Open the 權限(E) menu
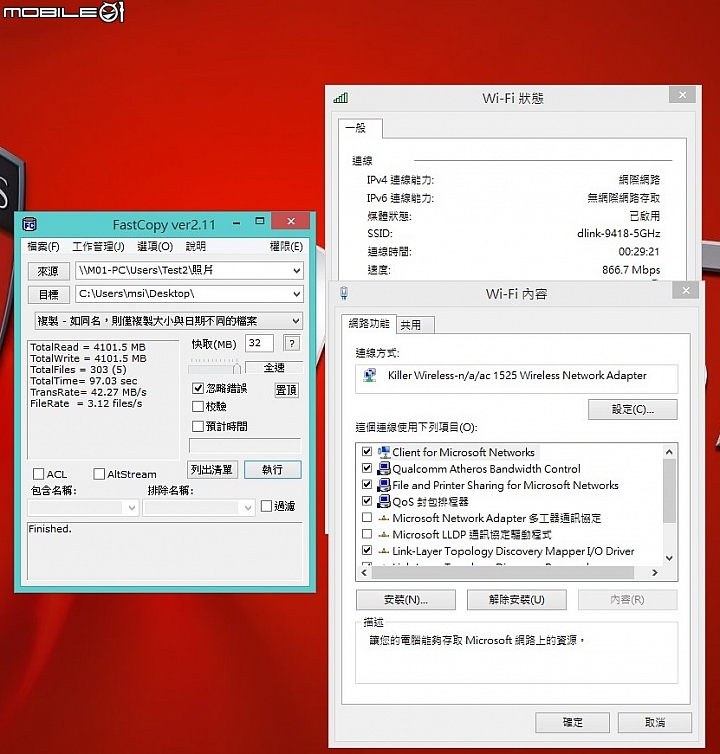Viewport: 720px width, 754px height. coord(286,247)
